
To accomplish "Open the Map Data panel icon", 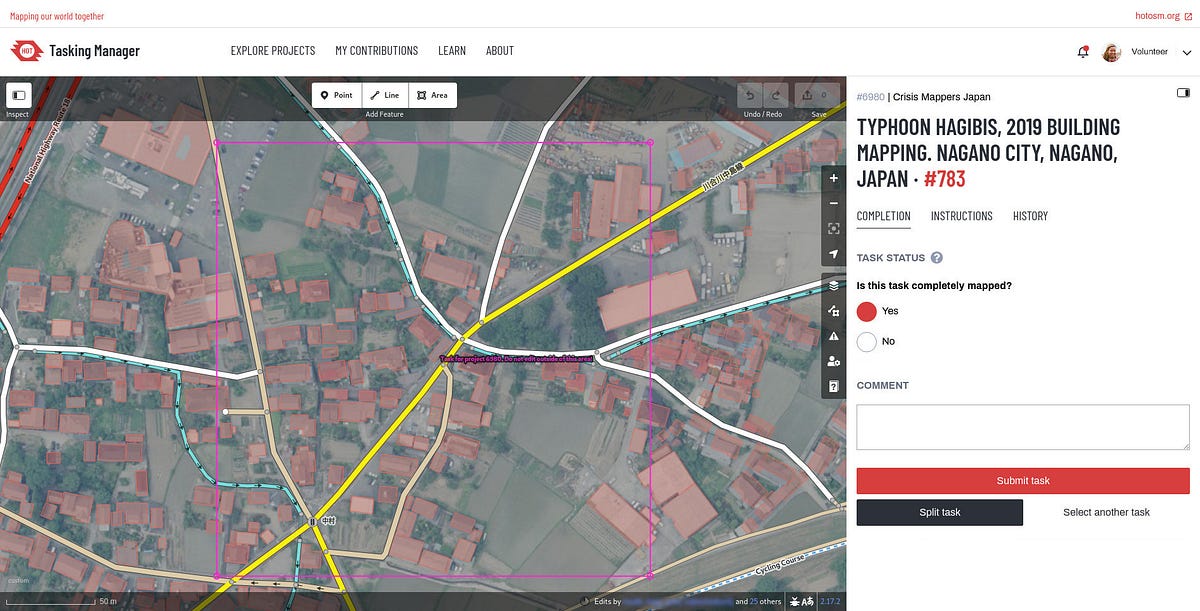I will point(833,310).
